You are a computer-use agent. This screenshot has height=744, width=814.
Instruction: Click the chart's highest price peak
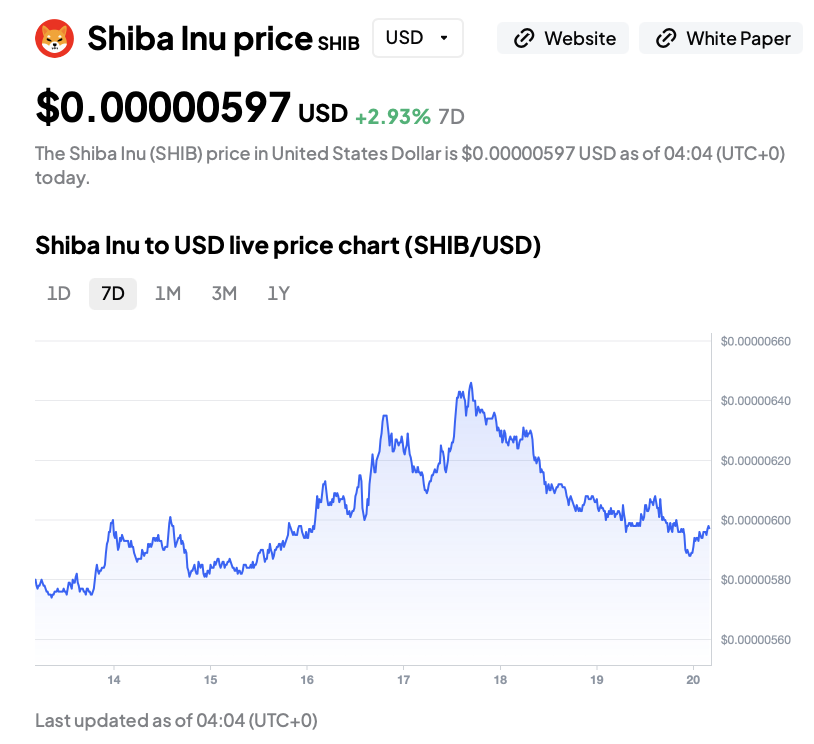pyautogui.click(x=470, y=383)
